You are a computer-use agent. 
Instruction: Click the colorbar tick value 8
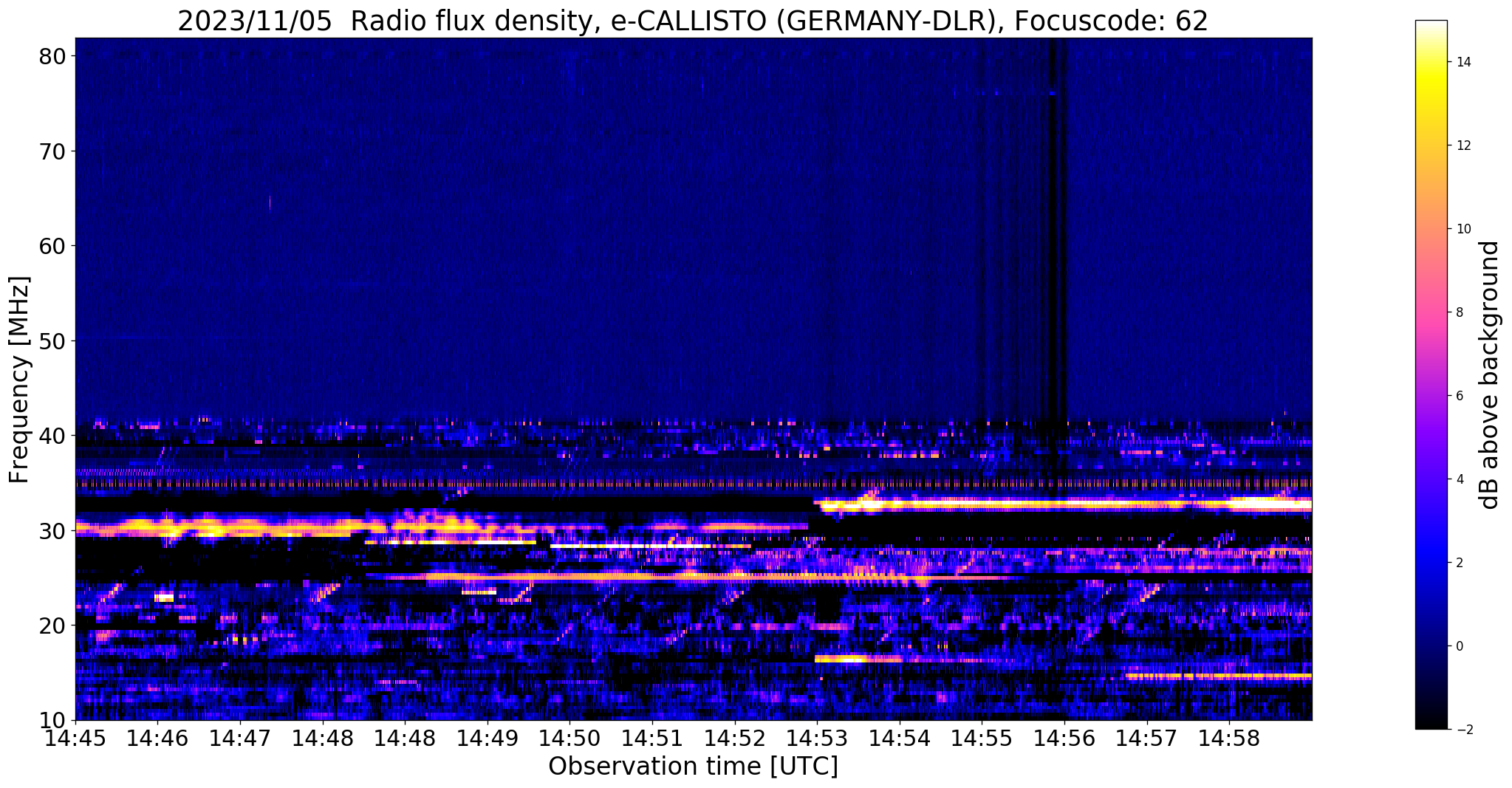(x=1459, y=312)
